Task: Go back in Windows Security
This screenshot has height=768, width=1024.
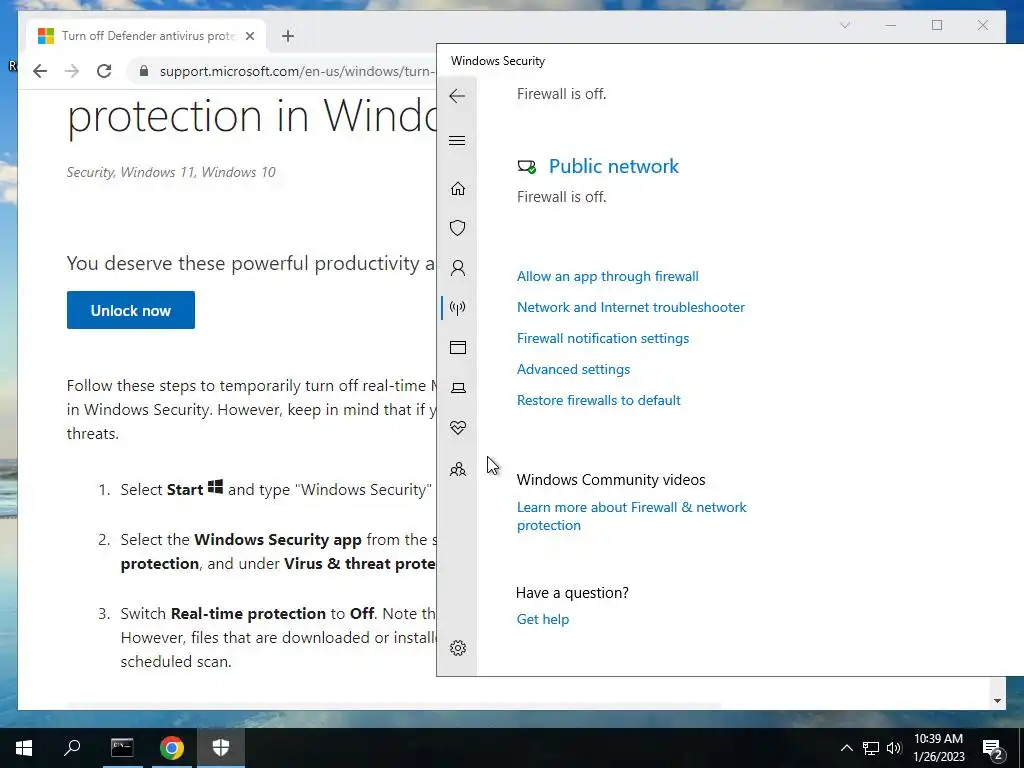Action: click(457, 96)
